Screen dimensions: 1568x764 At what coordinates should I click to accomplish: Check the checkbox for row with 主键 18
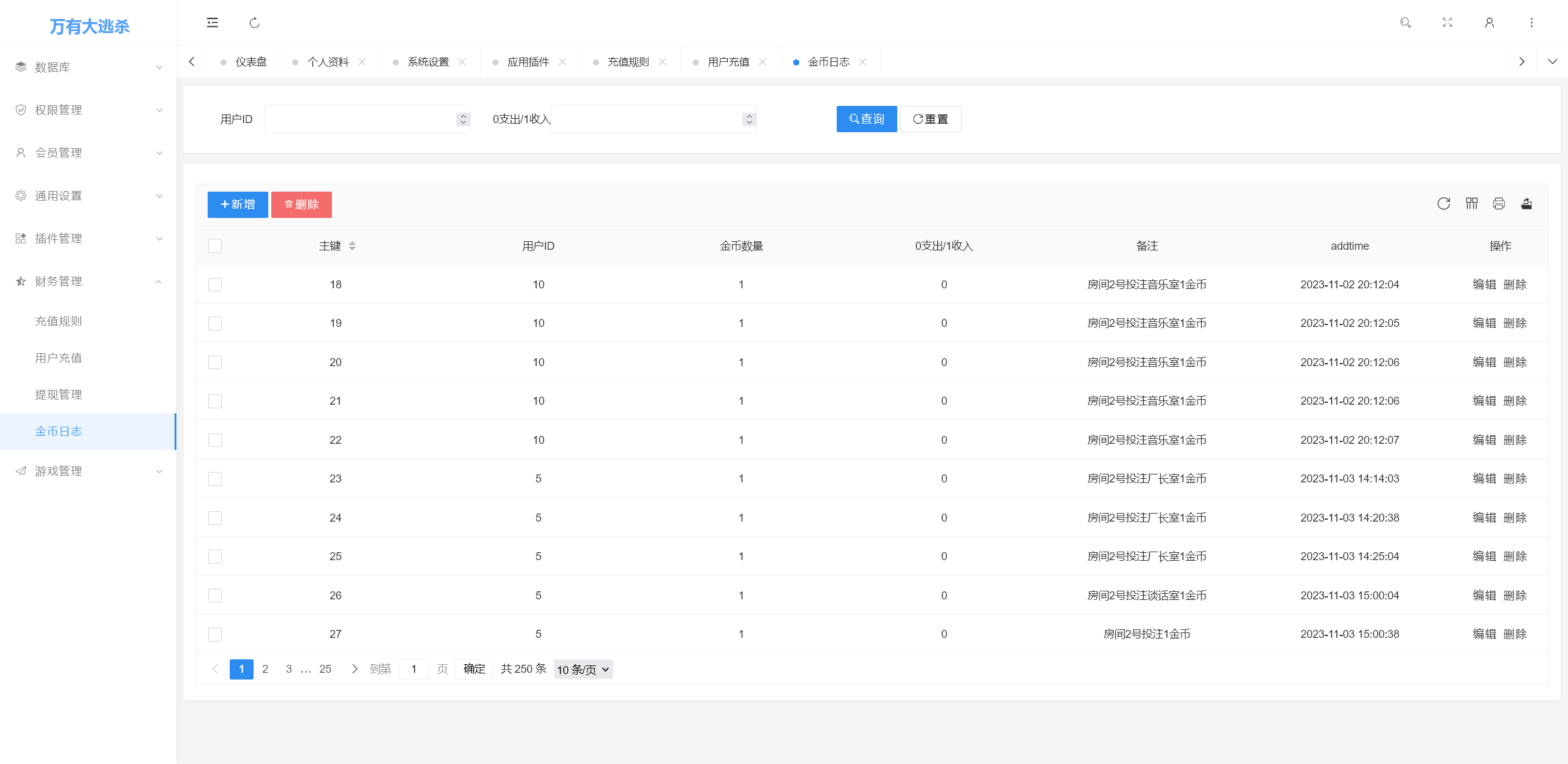click(215, 284)
